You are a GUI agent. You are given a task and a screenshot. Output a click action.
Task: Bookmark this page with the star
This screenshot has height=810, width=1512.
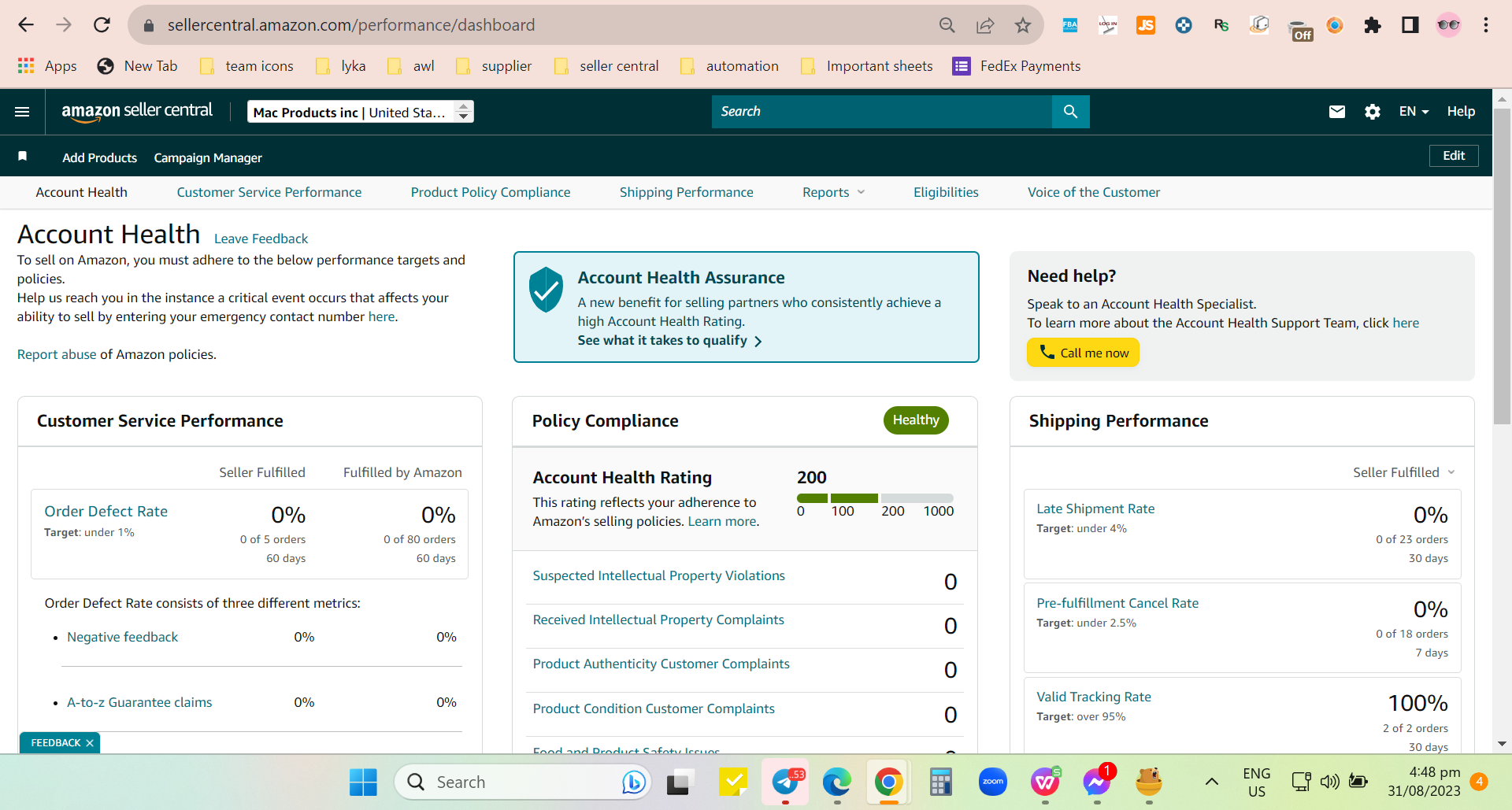(x=1022, y=25)
